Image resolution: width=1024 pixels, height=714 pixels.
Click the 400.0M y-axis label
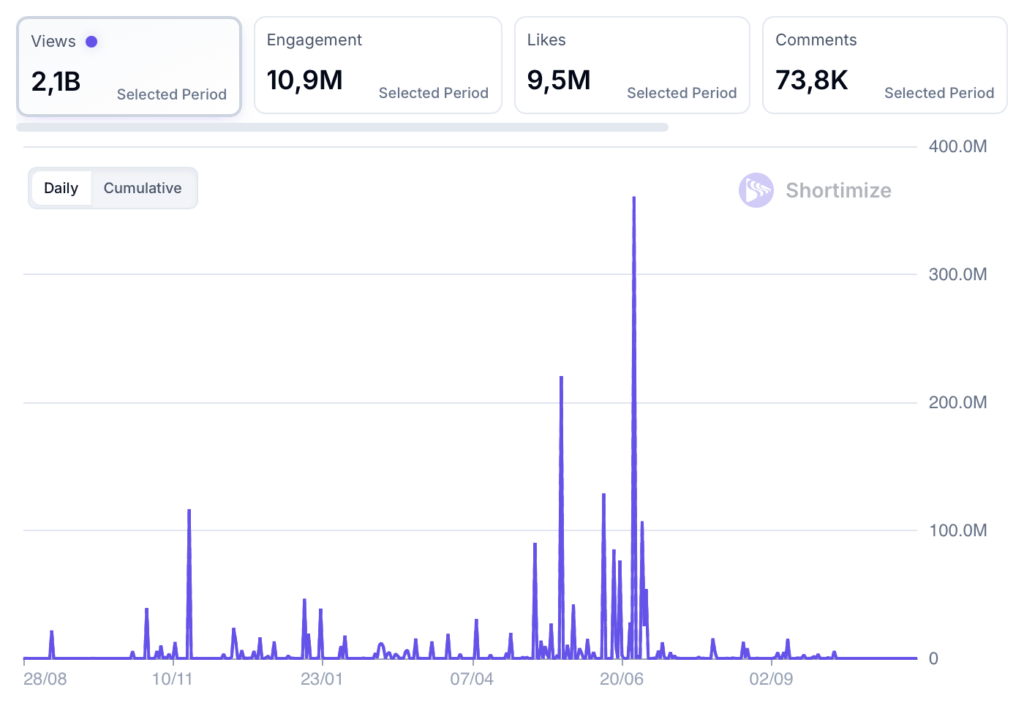(958, 147)
